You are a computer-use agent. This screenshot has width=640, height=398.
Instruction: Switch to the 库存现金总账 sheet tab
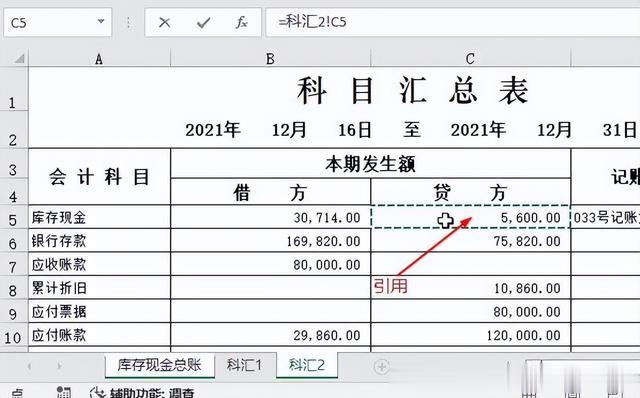coord(160,365)
